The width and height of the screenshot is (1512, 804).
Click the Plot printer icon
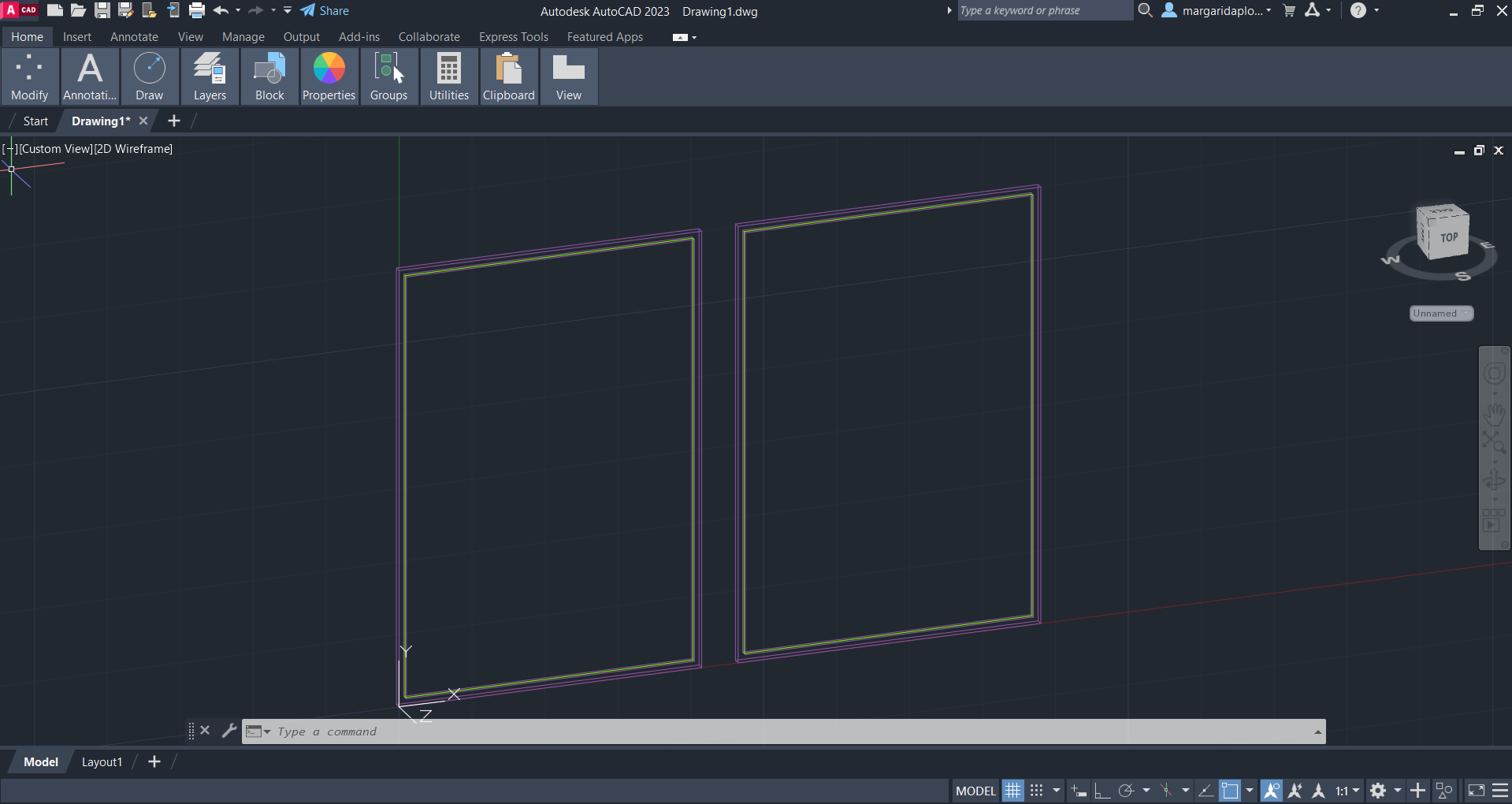pos(197,10)
